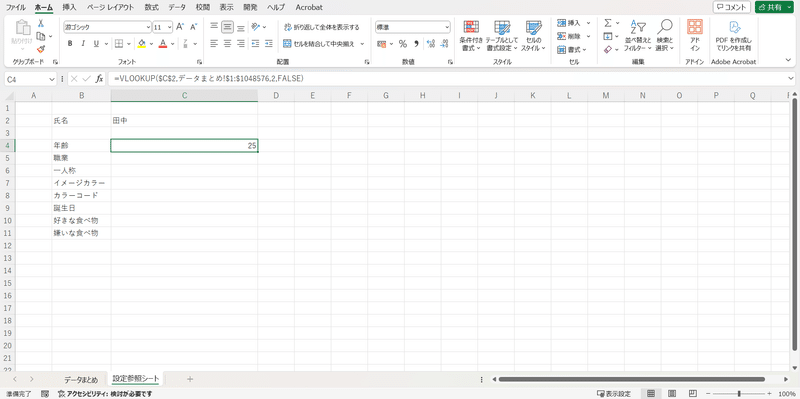Toggle Bold formatting
This screenshot has height=399, width=800.
[x=70, y=43]
